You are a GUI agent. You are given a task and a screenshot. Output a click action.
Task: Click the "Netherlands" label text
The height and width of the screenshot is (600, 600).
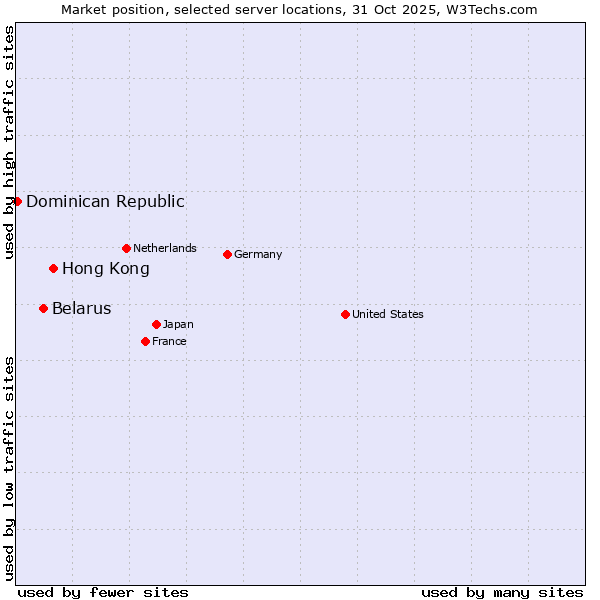click(x=165, y=248)
